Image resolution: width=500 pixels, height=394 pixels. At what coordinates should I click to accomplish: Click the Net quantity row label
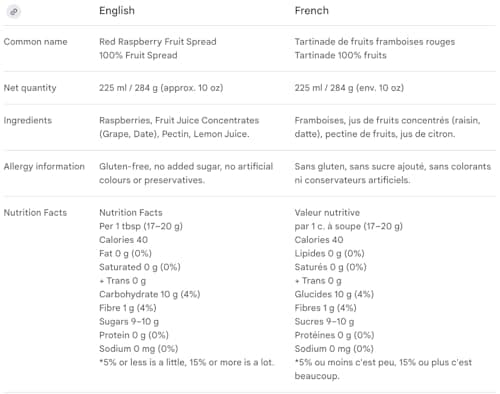tap(30, 88)
